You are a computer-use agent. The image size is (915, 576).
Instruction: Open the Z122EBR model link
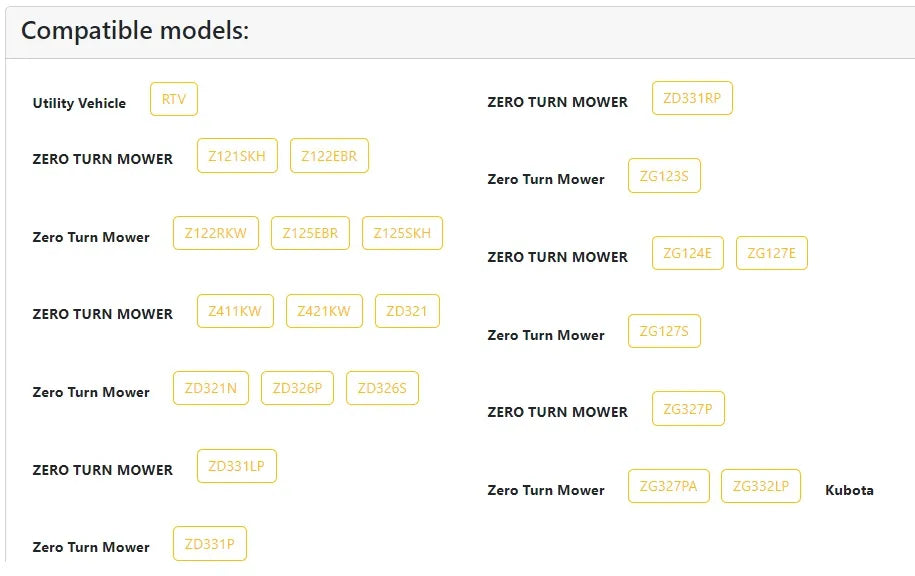(x=329, y=156)
